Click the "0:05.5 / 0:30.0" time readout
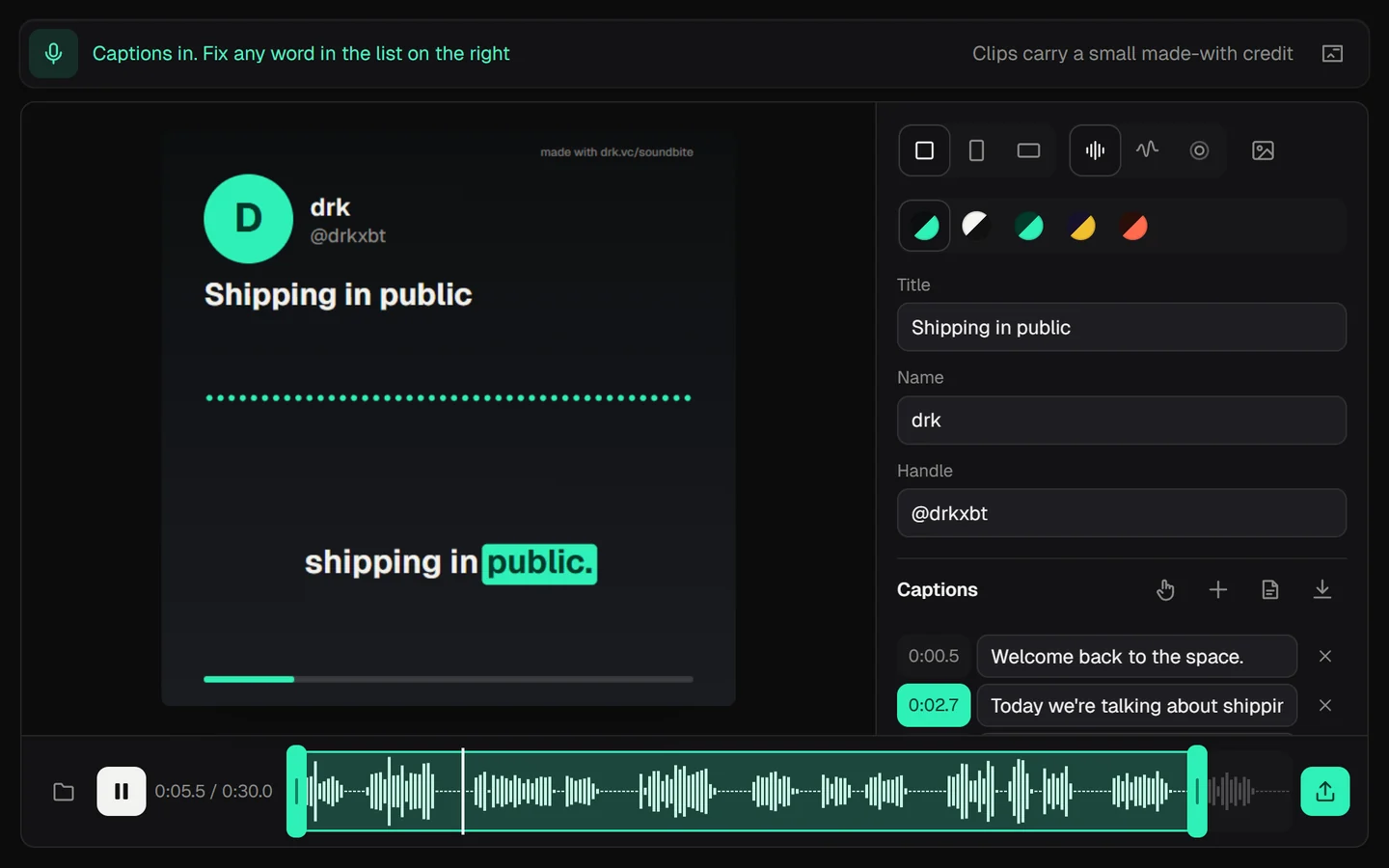The image size is (1389, 868). coord(213,792)
